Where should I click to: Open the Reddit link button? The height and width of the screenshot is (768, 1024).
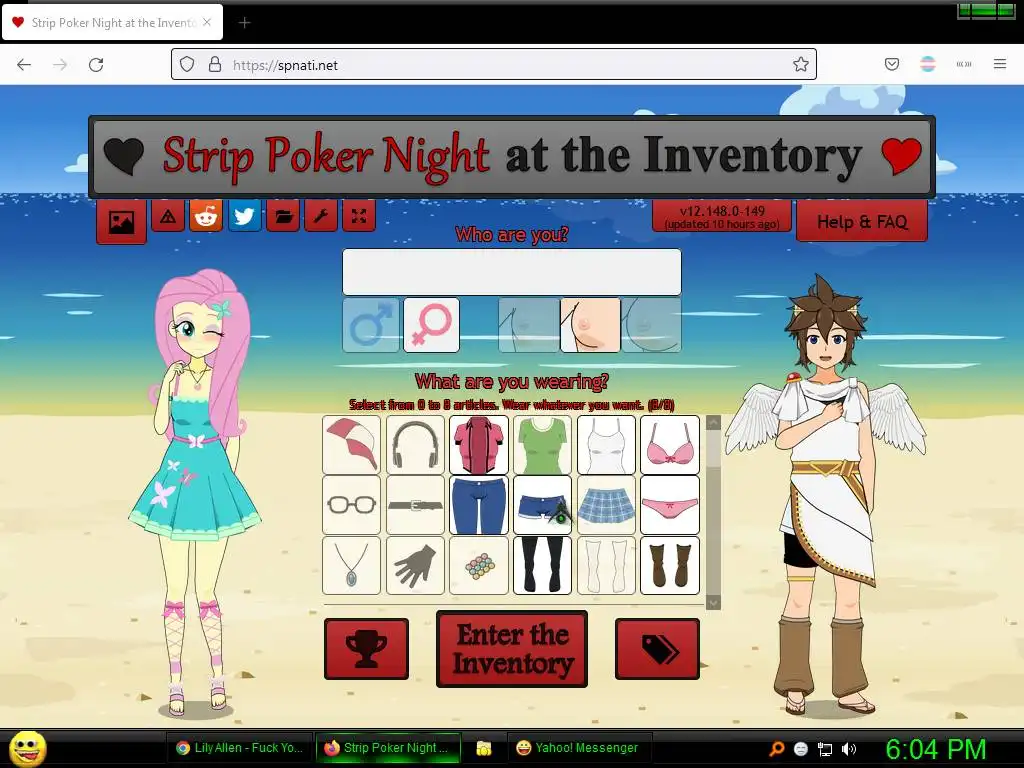(206, 216)
